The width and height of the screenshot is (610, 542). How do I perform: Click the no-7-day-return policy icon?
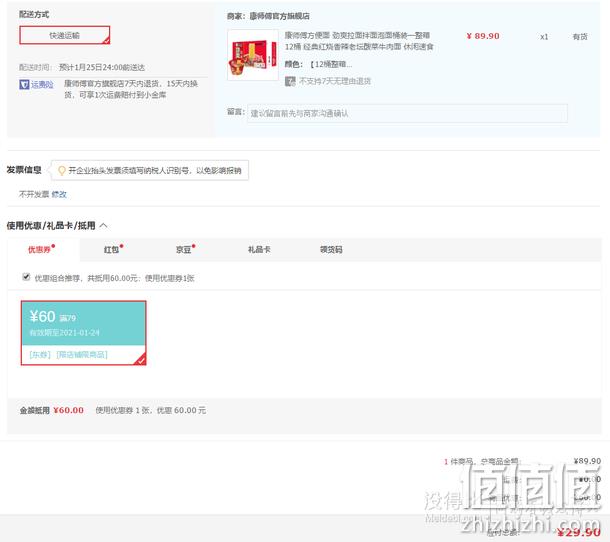(x=290, y=81)
